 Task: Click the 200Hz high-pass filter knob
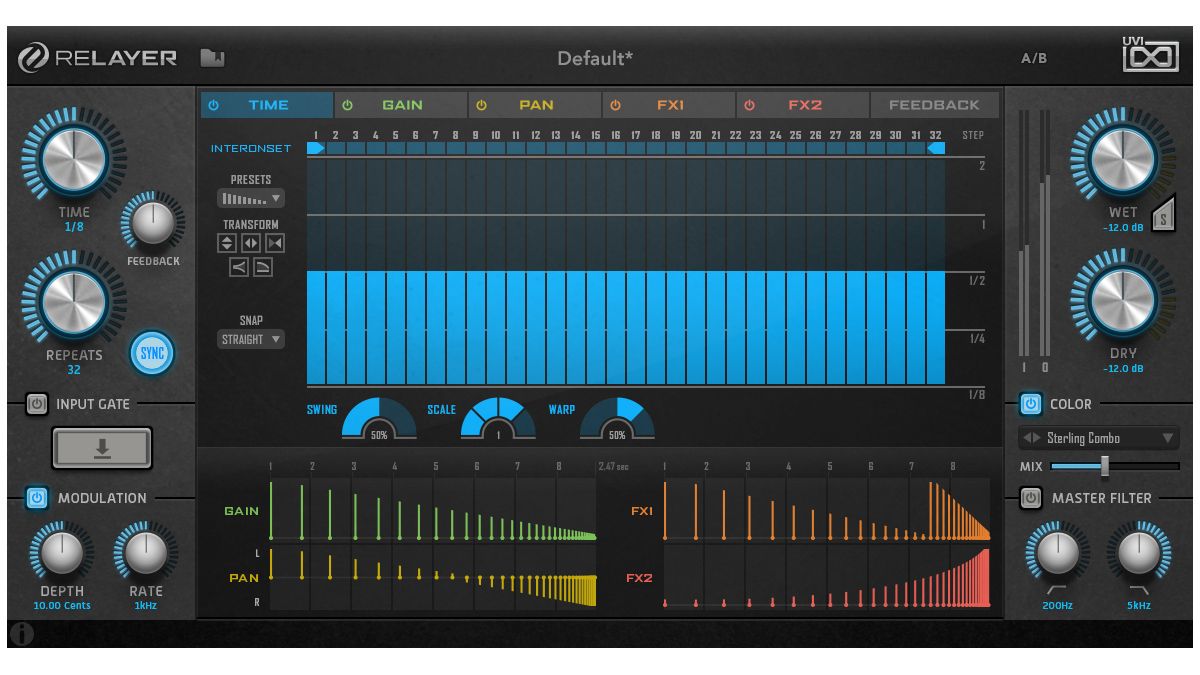pos(1057,552)
